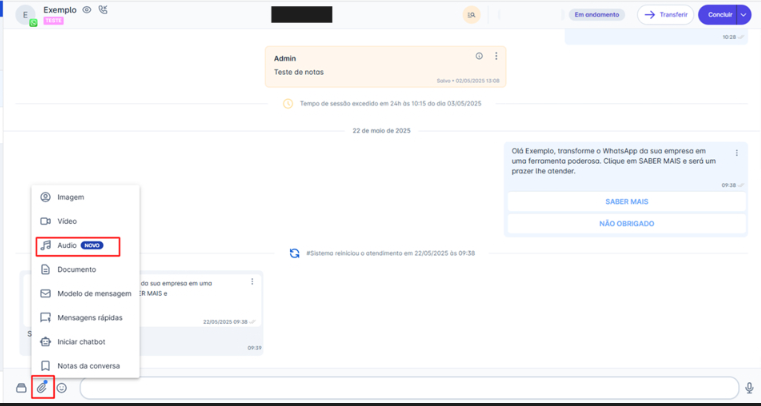Click the phone call icon beside Exemplo
This screenshot has height=406, width=761.
tap(103, 10)
